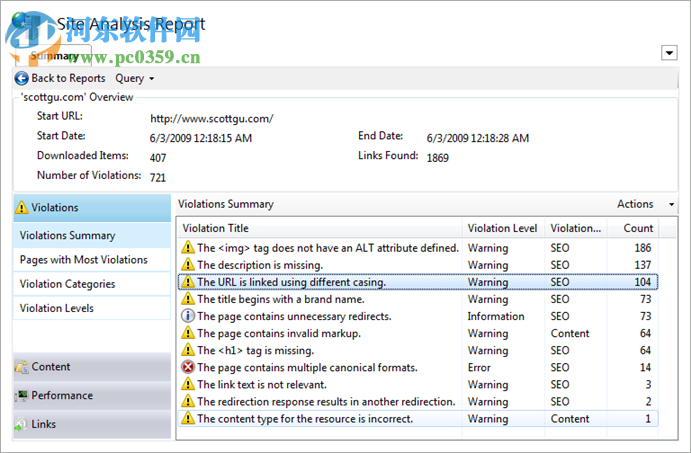Click warning icon for missing ALT attribute row
Viewport: 691px width, 453px height.
pos(188,248)
